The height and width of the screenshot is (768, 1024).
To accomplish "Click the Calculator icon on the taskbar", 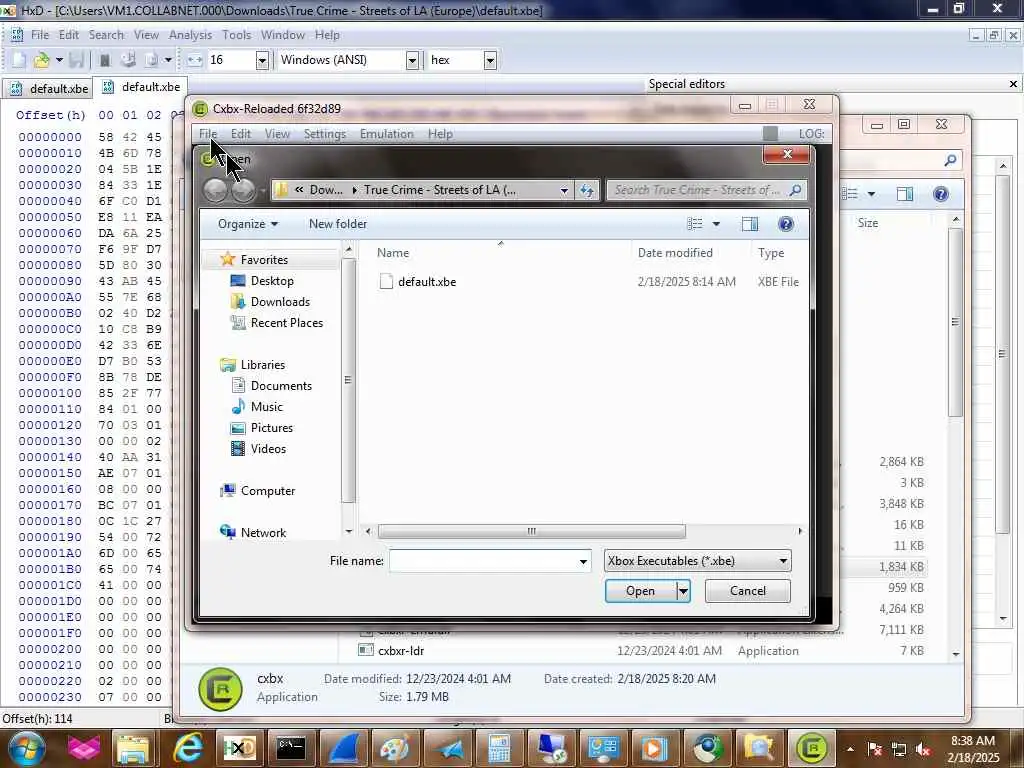I will click(x=500, y=748).
